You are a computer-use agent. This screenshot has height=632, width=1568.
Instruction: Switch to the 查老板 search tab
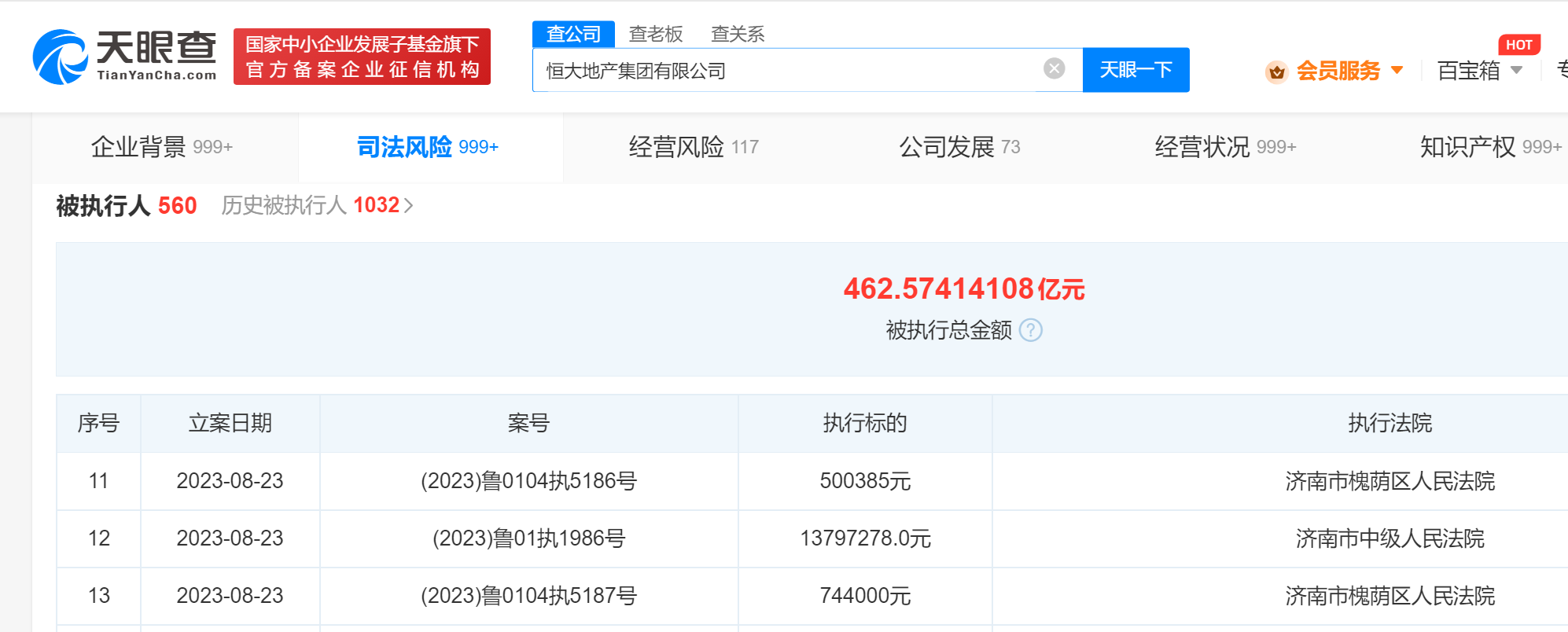click(656, 34)
